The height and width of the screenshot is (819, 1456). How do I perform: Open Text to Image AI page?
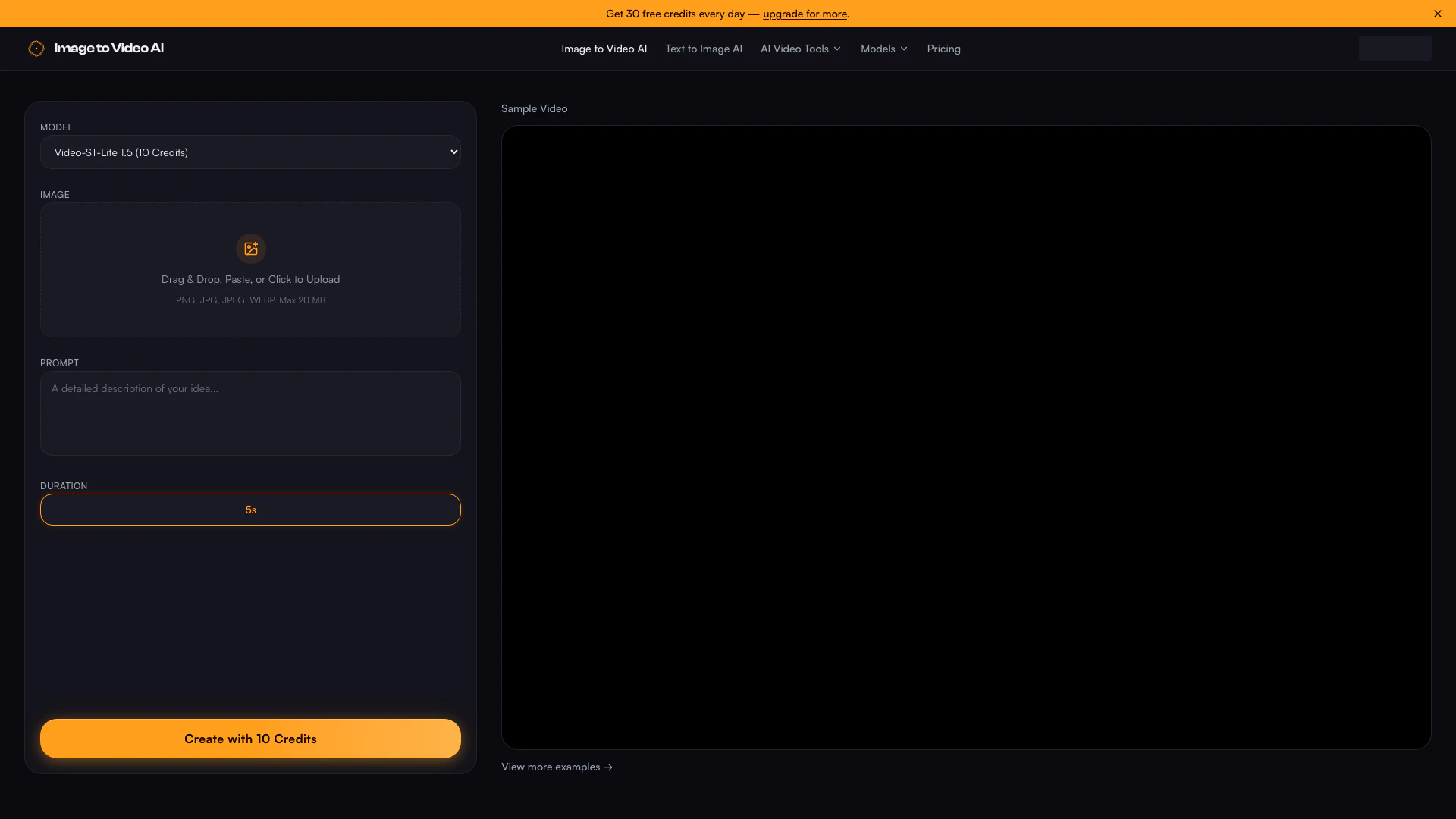[704, 49]
